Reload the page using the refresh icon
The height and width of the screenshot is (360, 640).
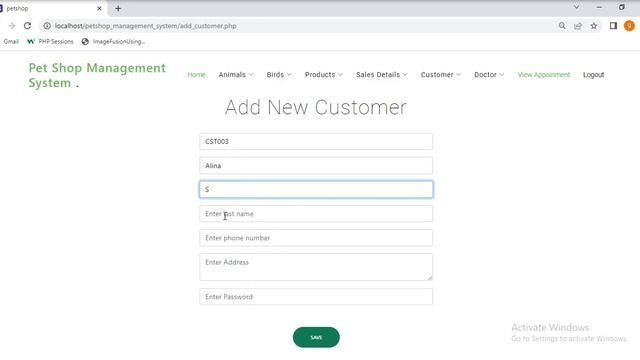[27, 26]
